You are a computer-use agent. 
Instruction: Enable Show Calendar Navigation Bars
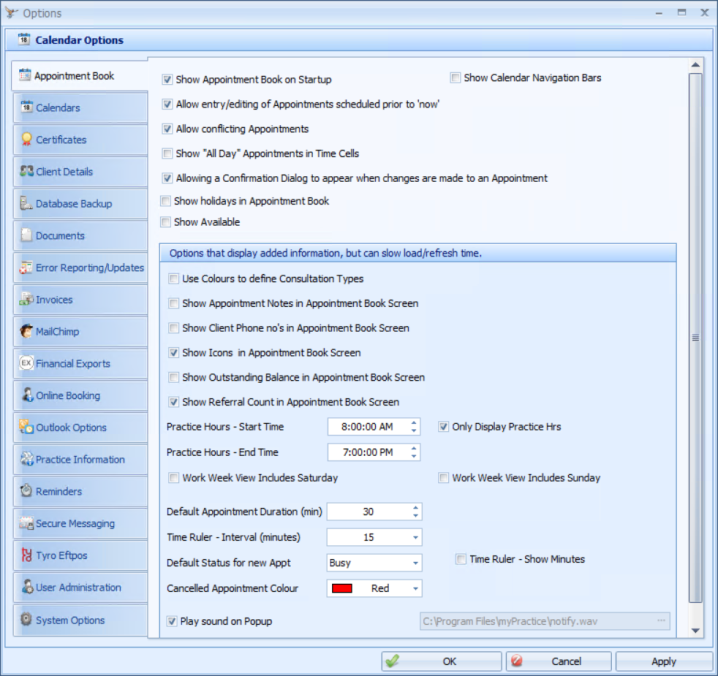pyautogui.click(x=455, y=77)
